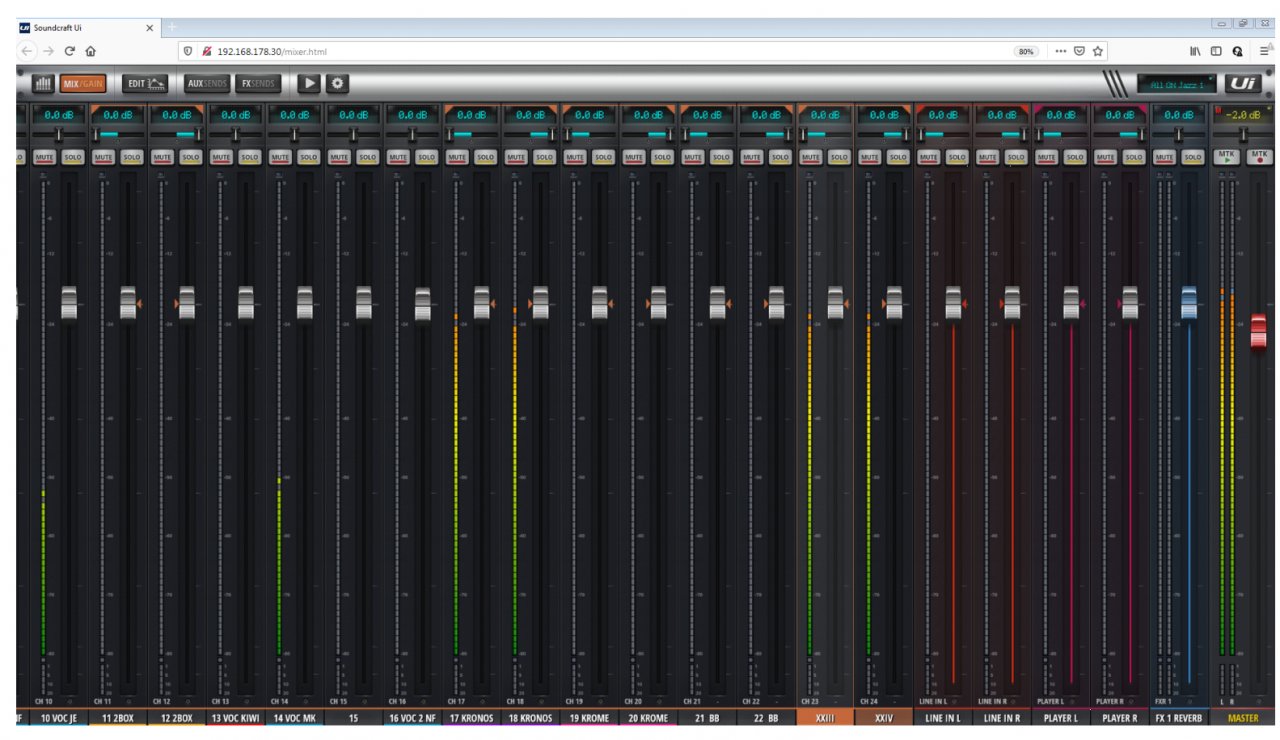Open the page actions three-dot menu

[1061, 51]
